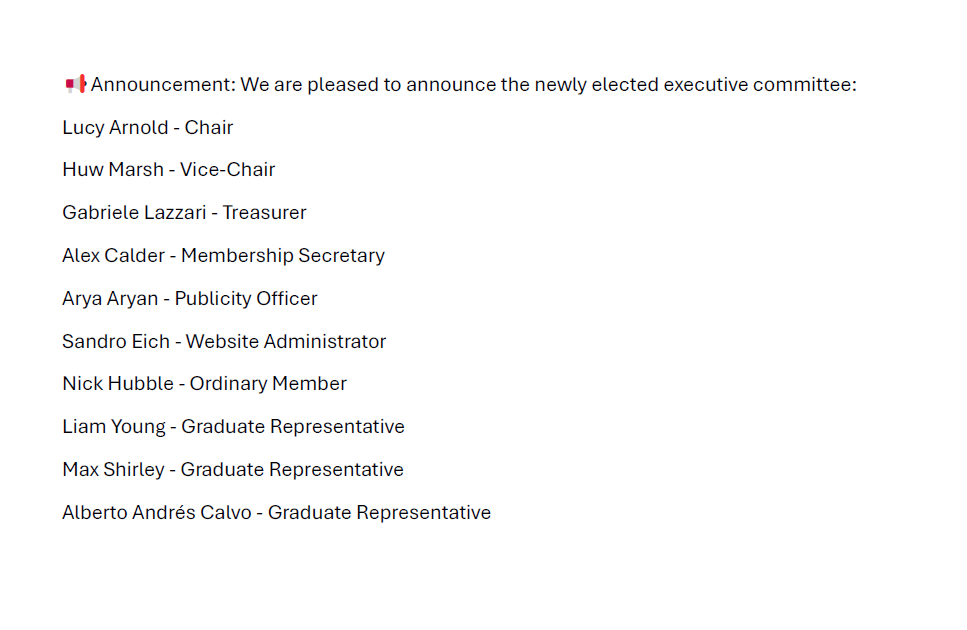The width and height of the screenshot is (967, 630).
Task: Select the name Gabriele Lazzari
Action: click(134, 213)
